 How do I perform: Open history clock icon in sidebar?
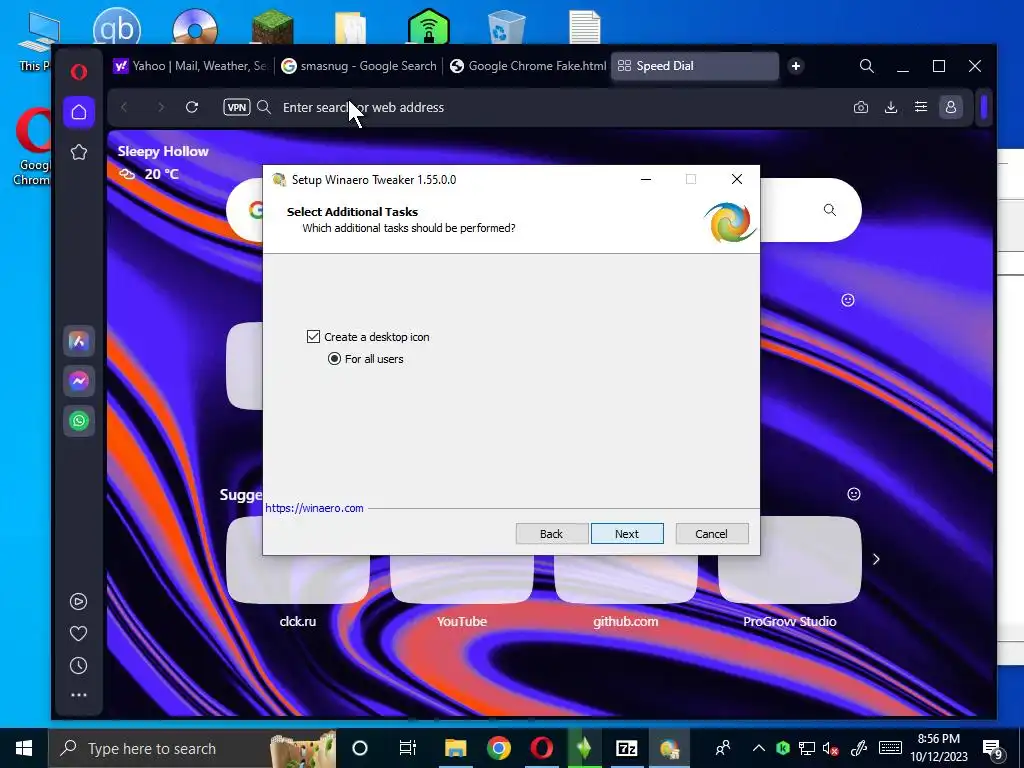click(x=78, y=665)
